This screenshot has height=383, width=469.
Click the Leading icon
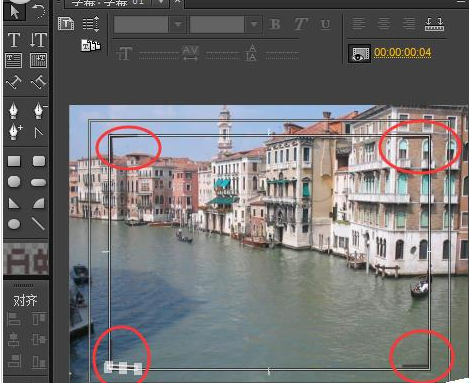pos(251,53)
